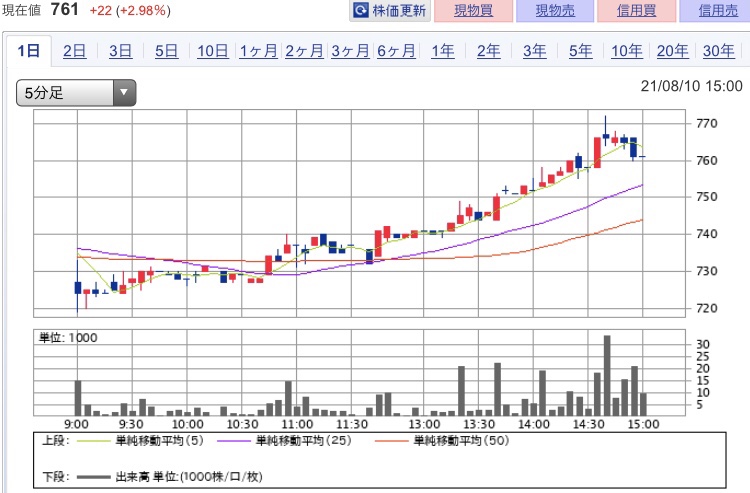This screenshot has height=493, width=750.
Task: View the 5年 chart range
Action: click(x=581, y=50)
